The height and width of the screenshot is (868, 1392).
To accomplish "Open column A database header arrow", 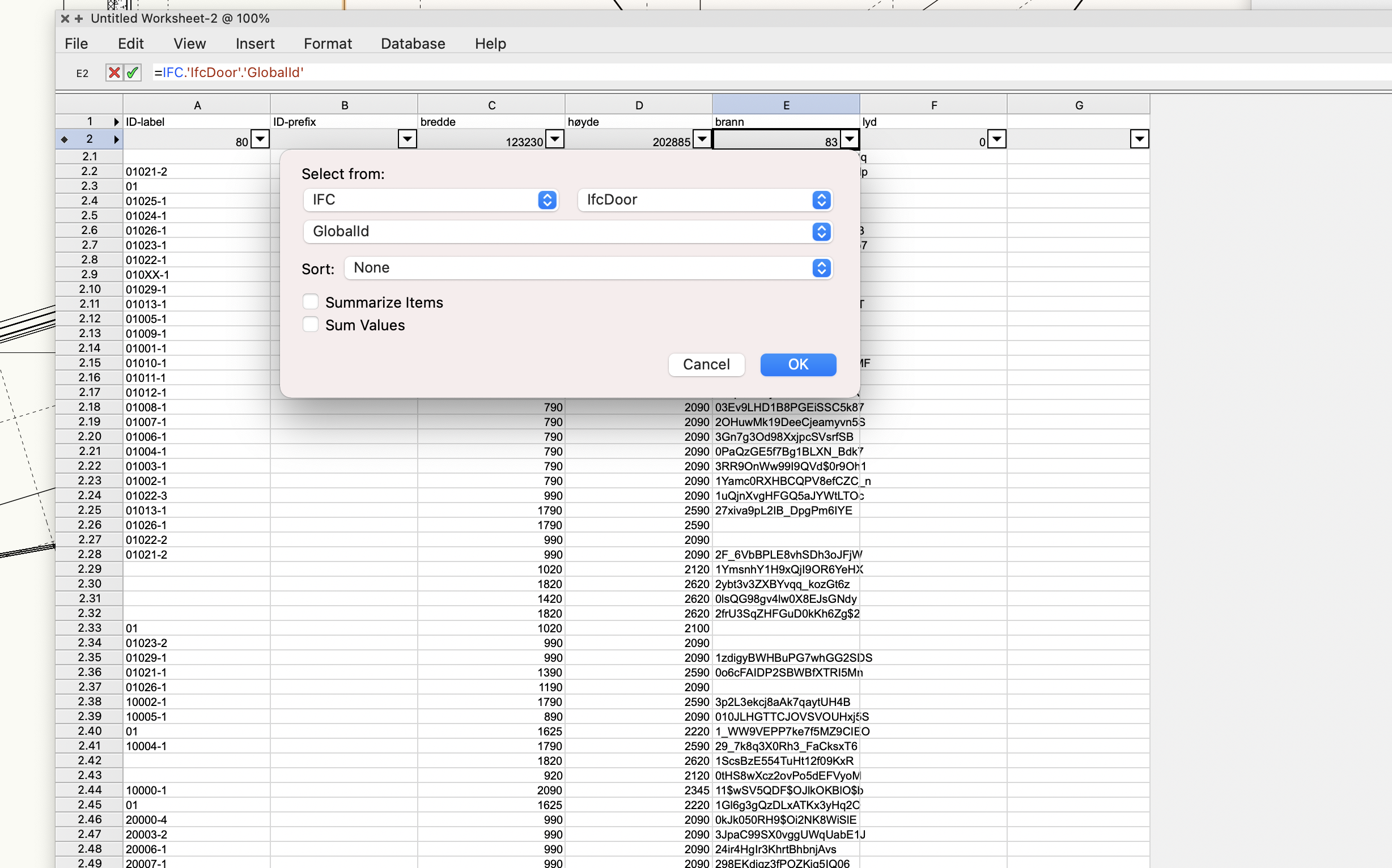I will [260, 139].
